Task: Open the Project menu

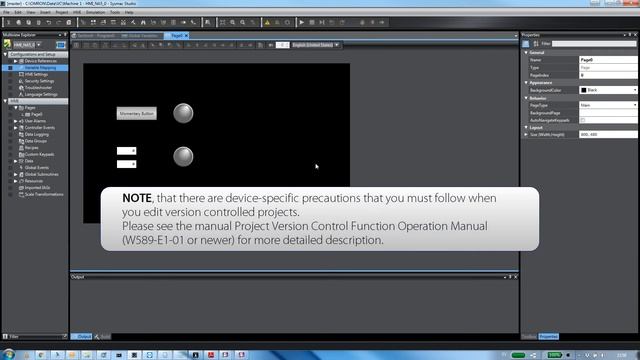Action: point(62,12)
